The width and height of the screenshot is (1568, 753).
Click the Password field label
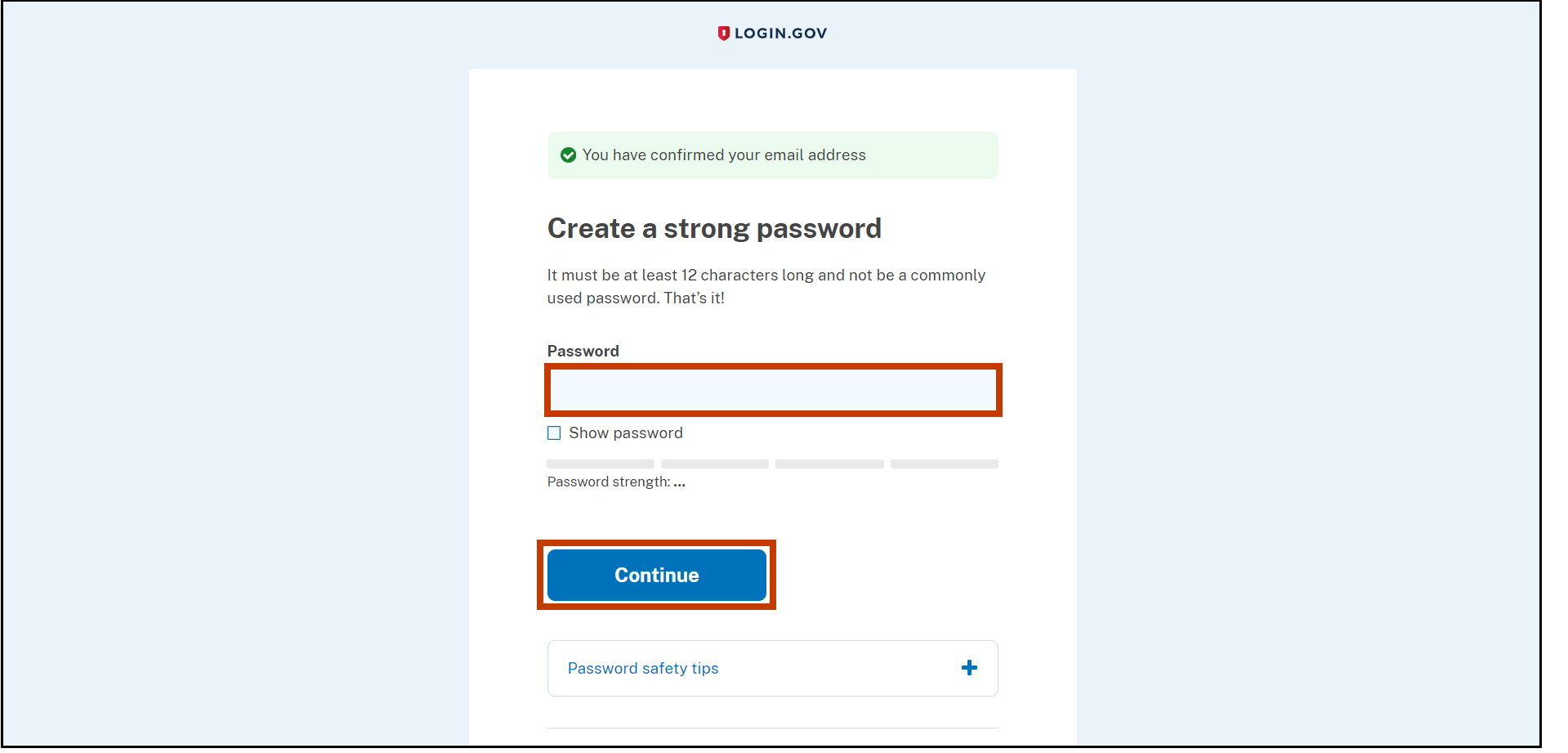(x=583, y=352)
